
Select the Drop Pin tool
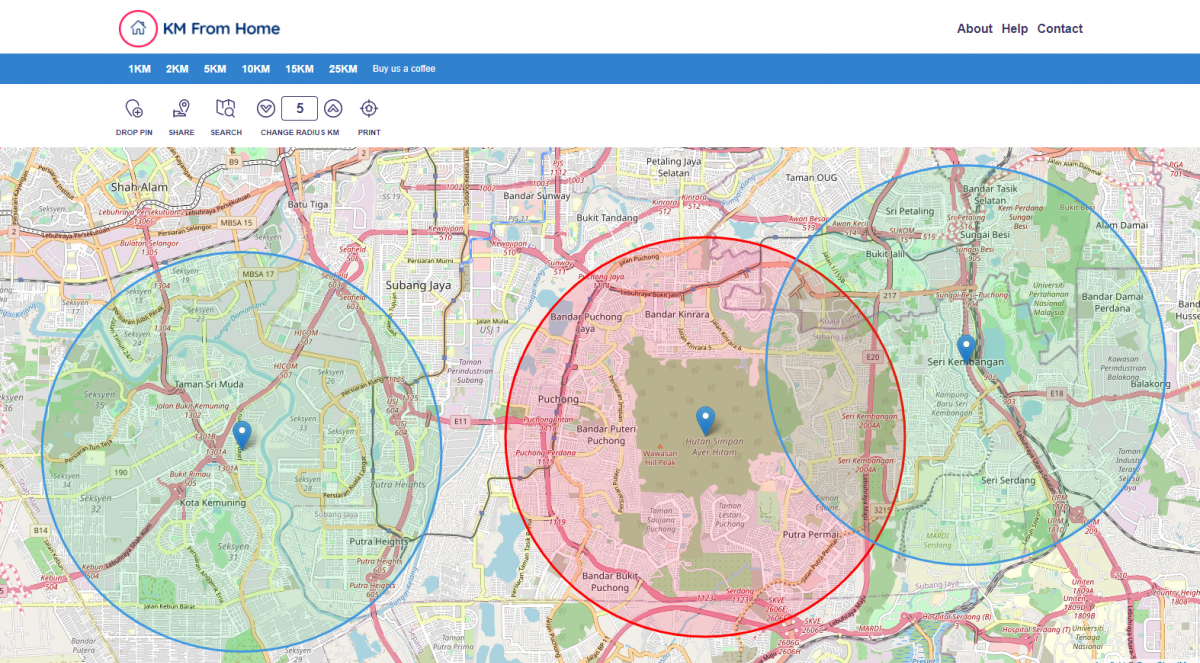click(134, 109)
